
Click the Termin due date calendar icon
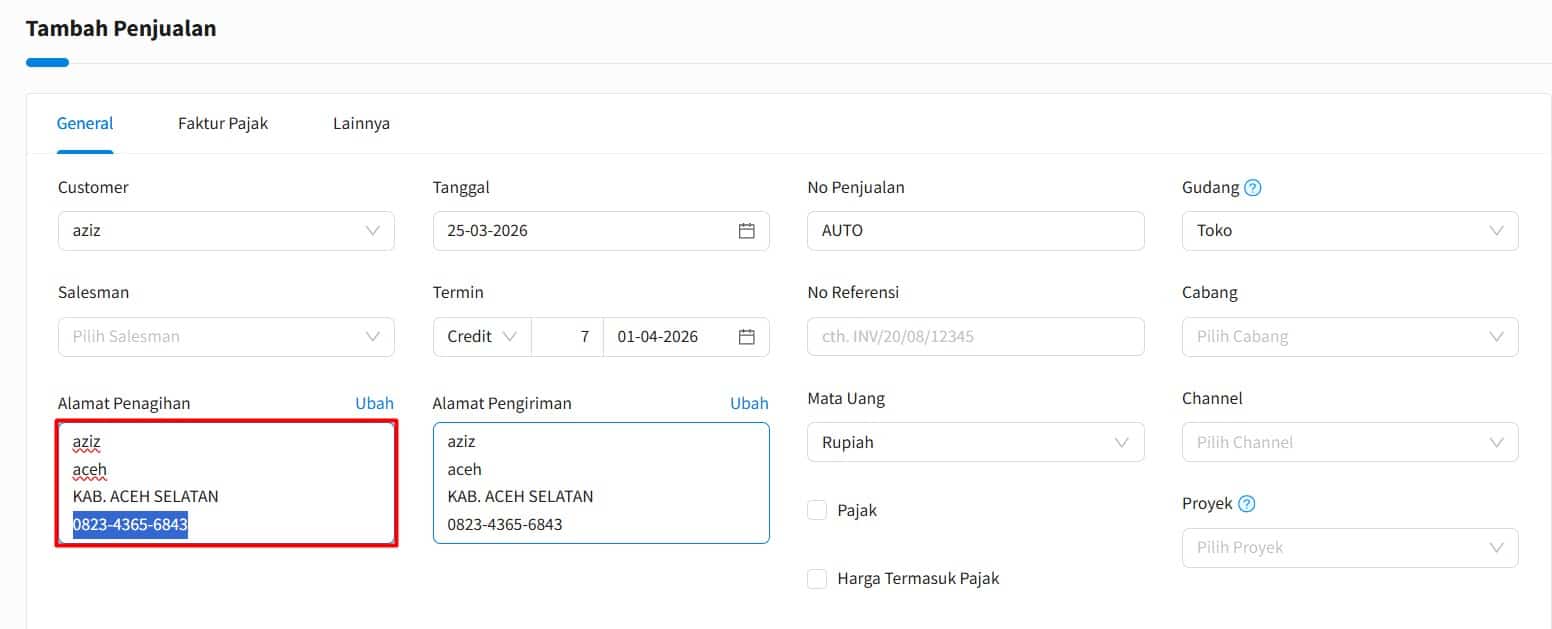pyautogui.click(x=746, y=337)
